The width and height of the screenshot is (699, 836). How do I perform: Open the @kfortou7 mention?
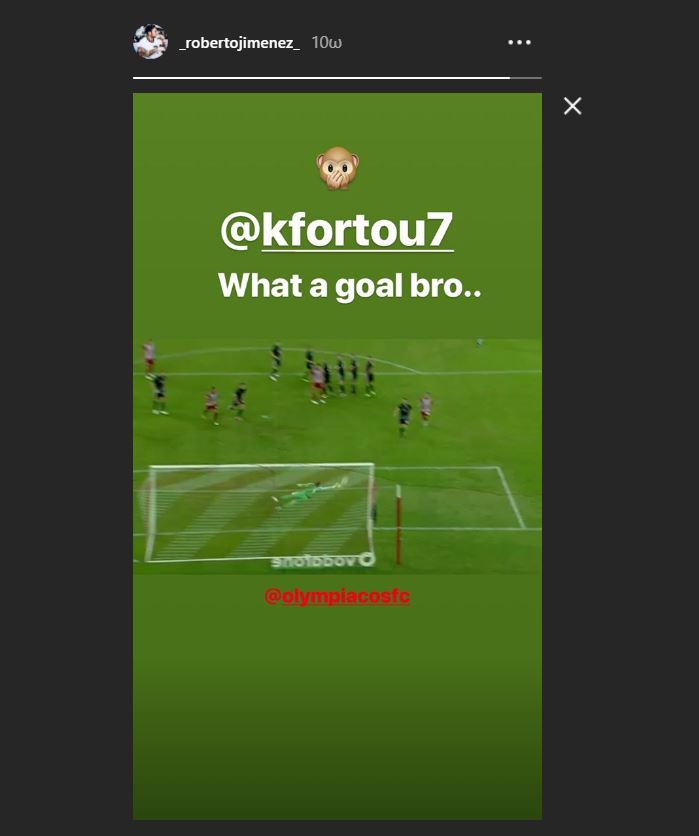337,230
